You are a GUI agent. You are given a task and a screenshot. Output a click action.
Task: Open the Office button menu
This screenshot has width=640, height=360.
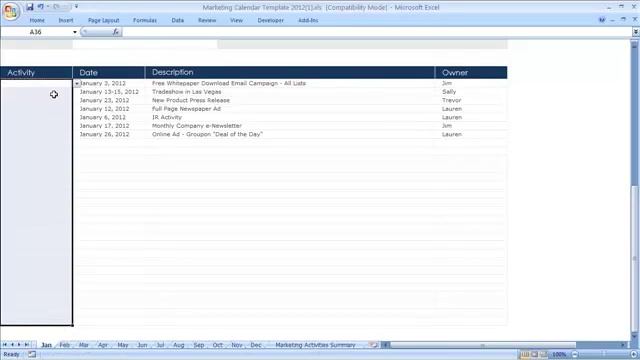[x=11, y=11]
